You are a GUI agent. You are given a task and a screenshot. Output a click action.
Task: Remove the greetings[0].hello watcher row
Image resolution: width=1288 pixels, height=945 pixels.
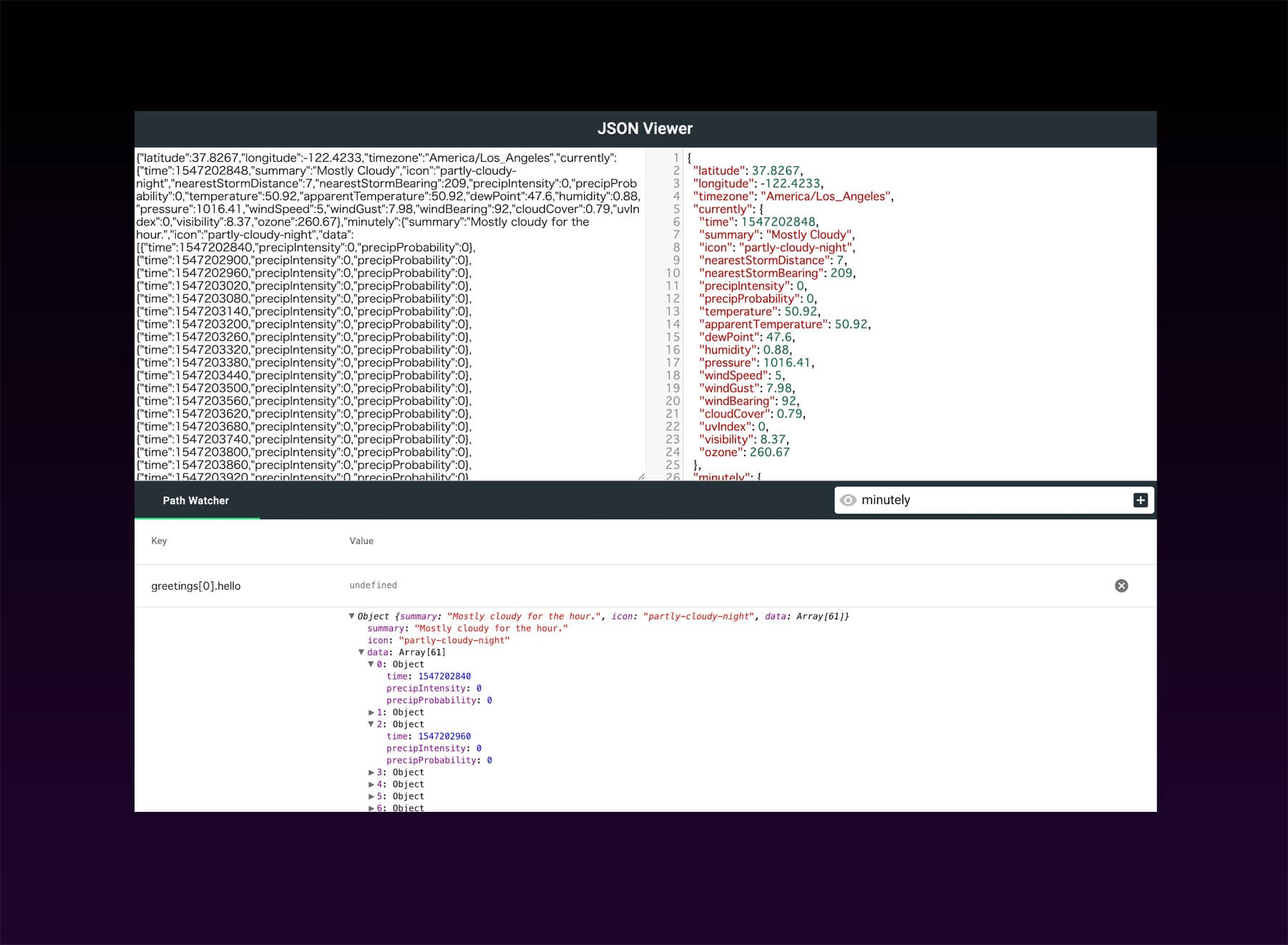[x=1121, y=586]
